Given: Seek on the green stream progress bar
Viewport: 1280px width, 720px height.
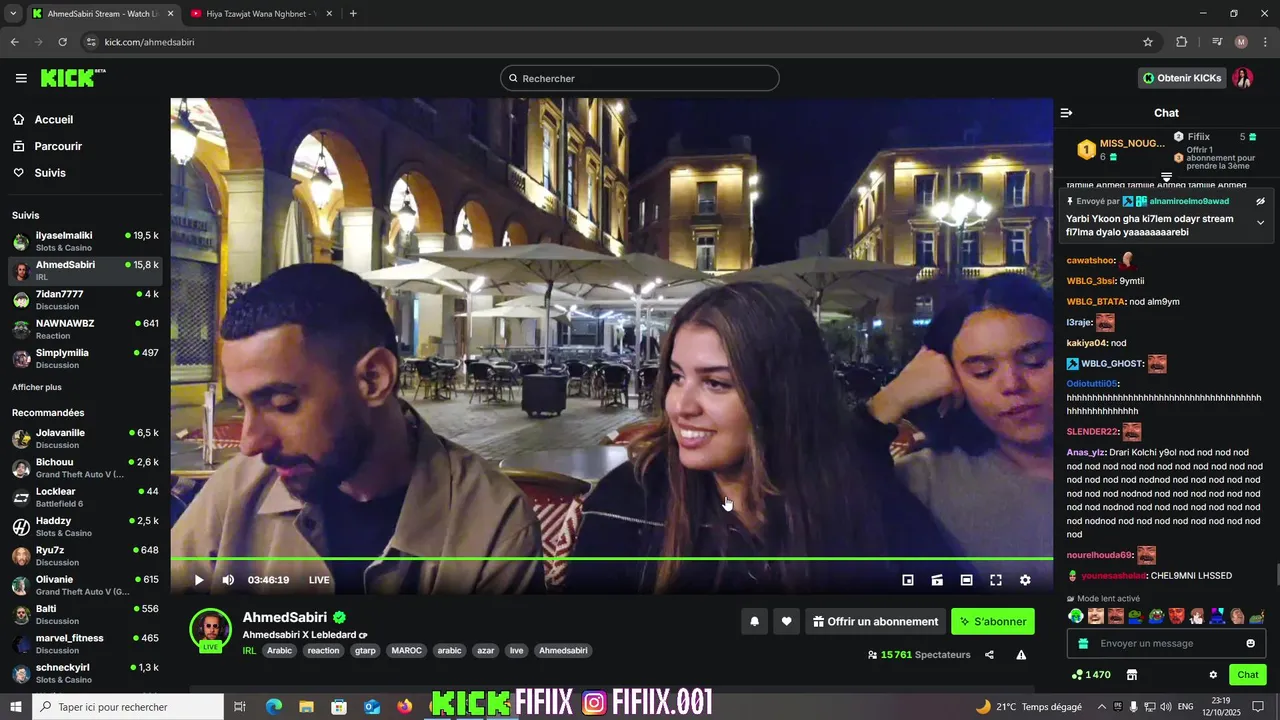Looking at the screenshot, I should pyautogui.click(x=612, y=558).
